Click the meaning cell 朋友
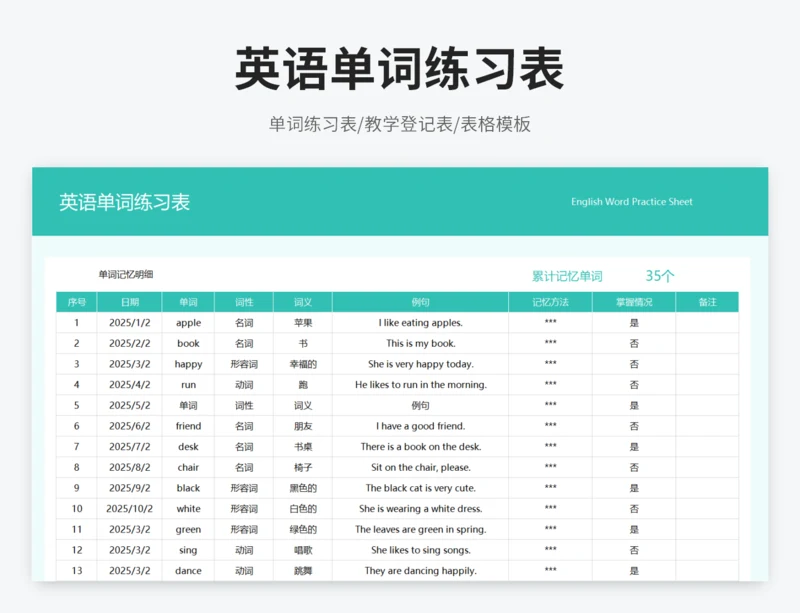The image size is (800, 613). 303,426
